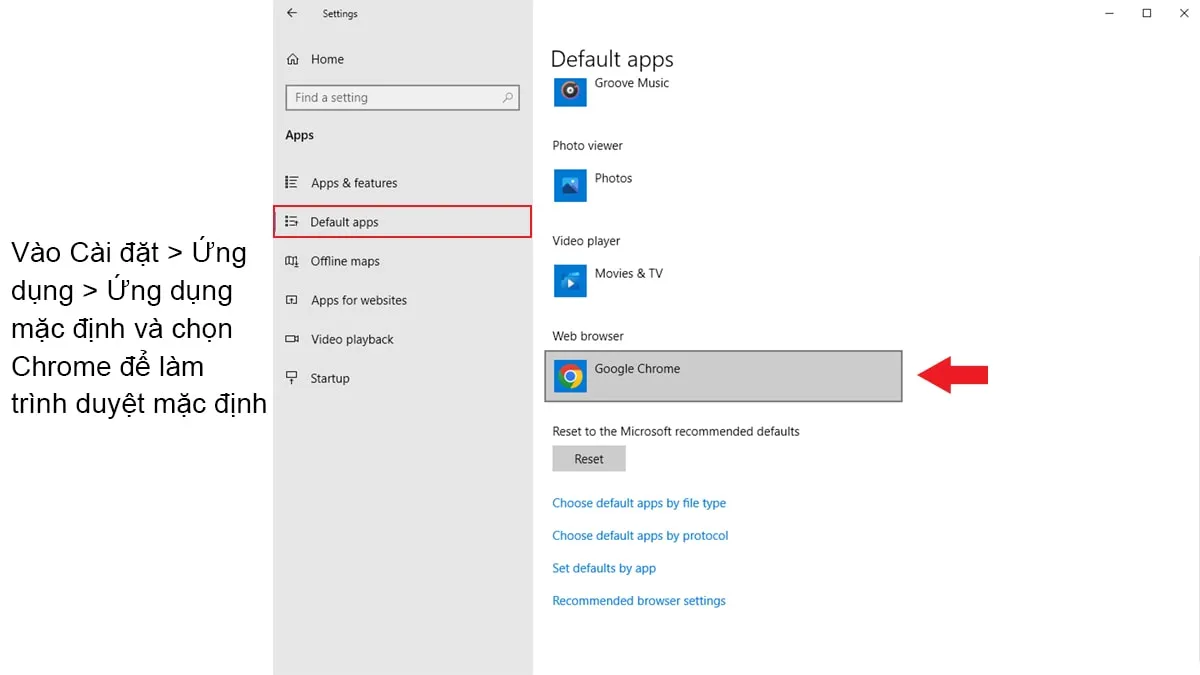Image resolution: width=1200 pixels, height=675 pixels.
Task: Select the Default apps sidebar icon
Action: (x=292, y=221)
